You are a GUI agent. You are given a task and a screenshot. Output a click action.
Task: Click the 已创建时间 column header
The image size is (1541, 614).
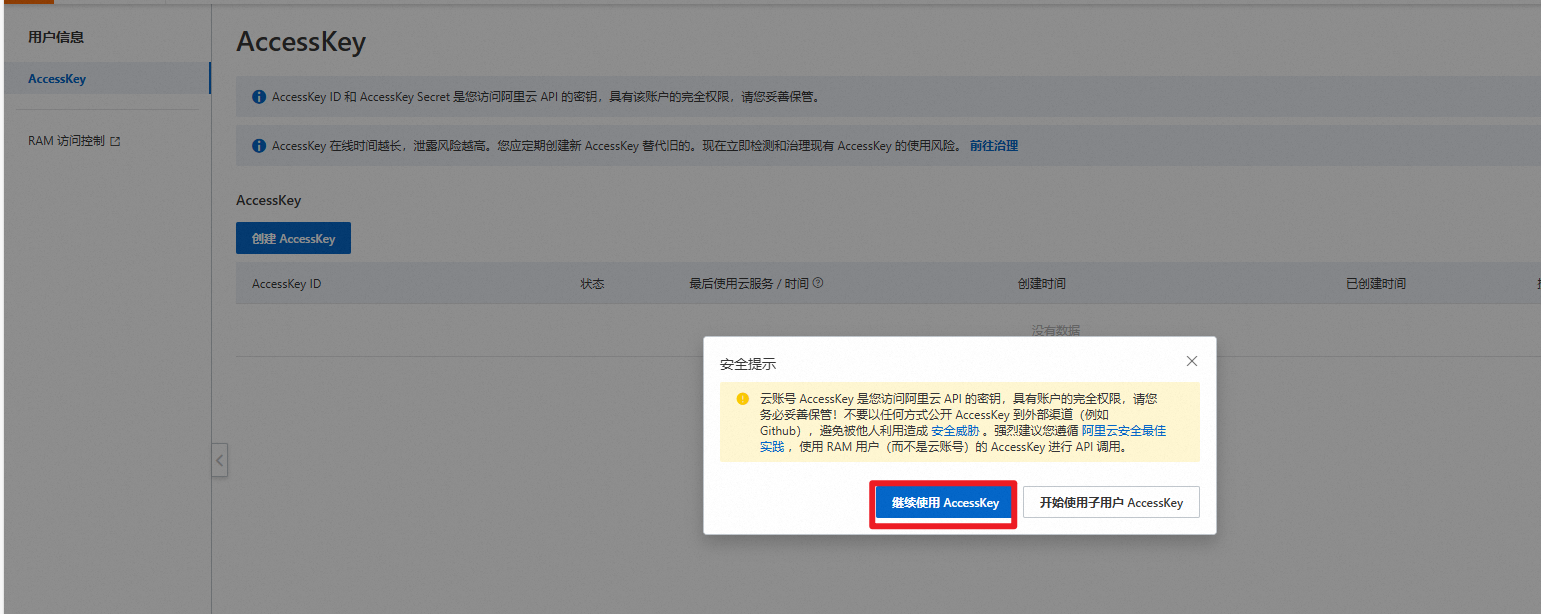(x=1376, y=284)
